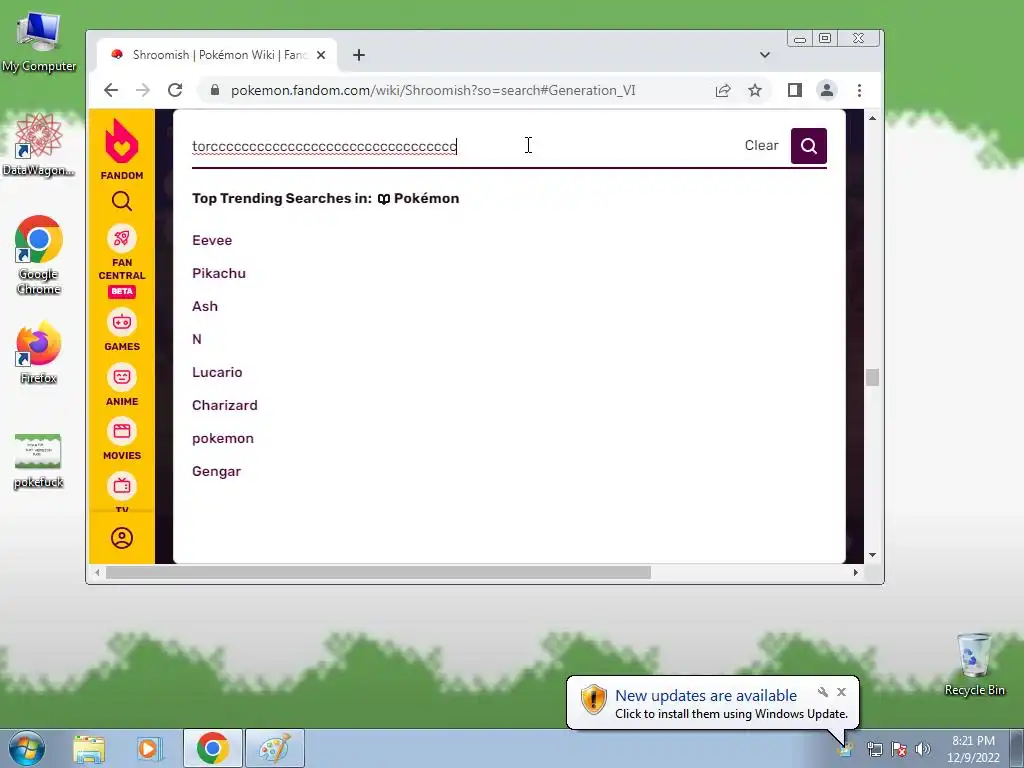Open the Anime section icon

click(x=121, y=377)
